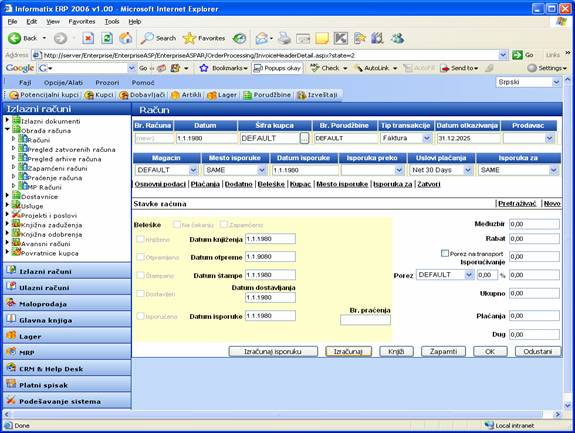Screen dimensions: 575x433
Task: Open the Pretraživač link
Action: click(517, 203)
